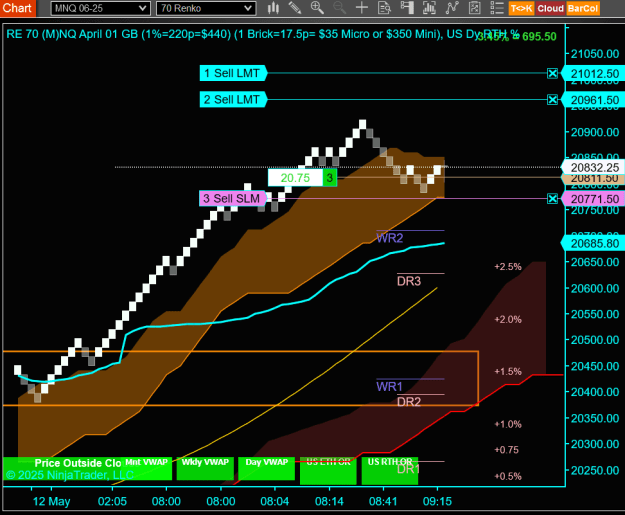Click the +0.75 level label
The image size is (625, 515).
click(506, 450)
